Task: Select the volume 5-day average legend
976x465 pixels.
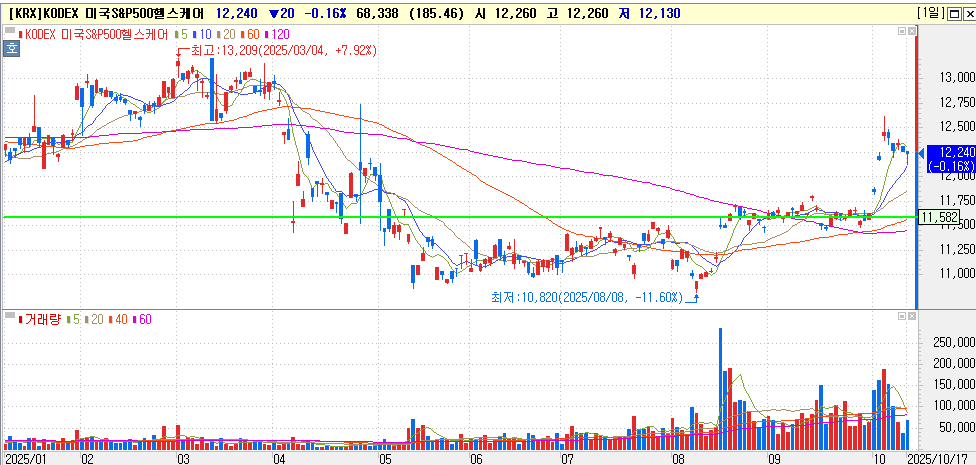Action: pos(73,319)
